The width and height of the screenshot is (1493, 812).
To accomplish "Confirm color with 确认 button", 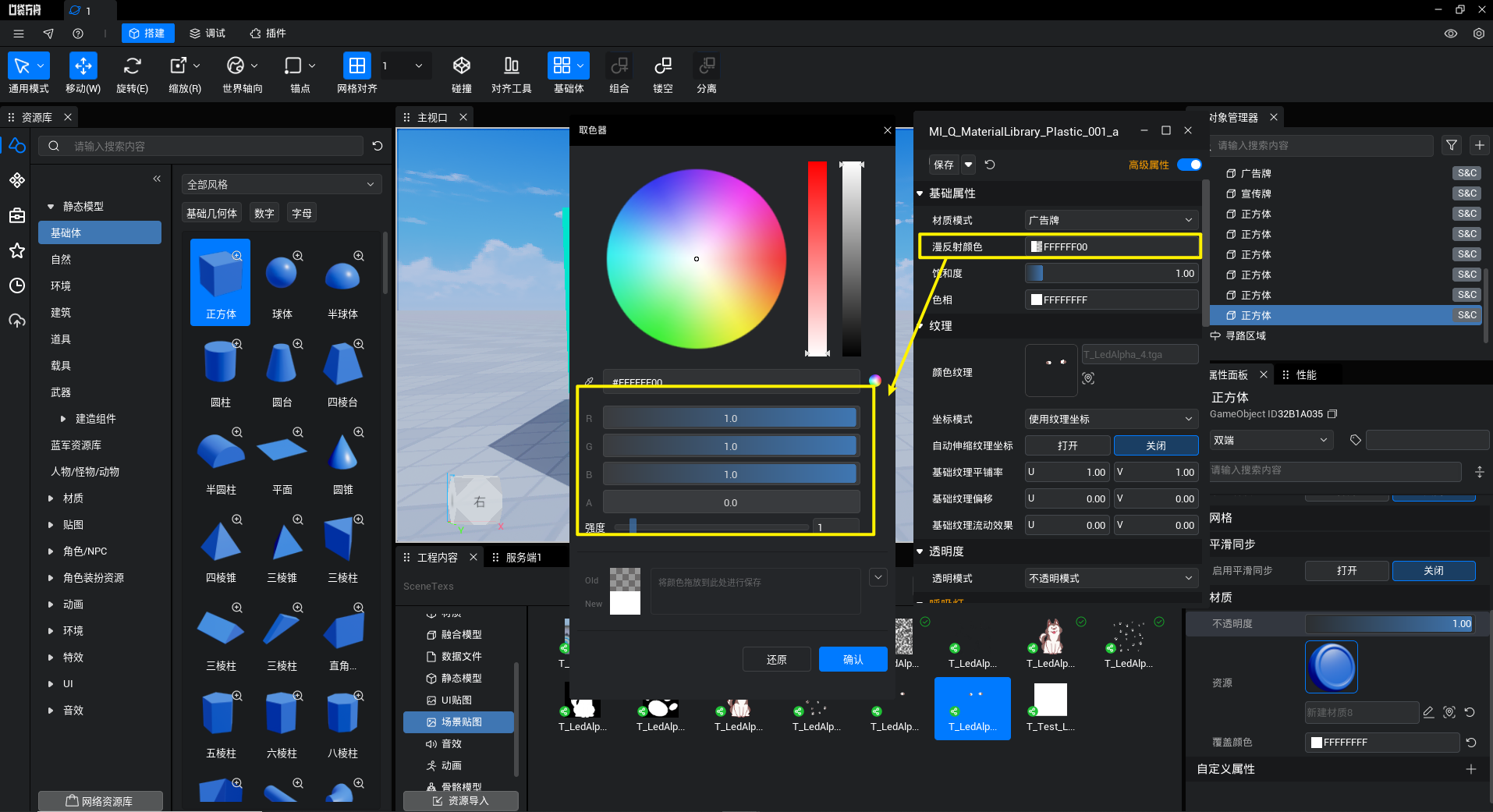I will click(853, 659).
